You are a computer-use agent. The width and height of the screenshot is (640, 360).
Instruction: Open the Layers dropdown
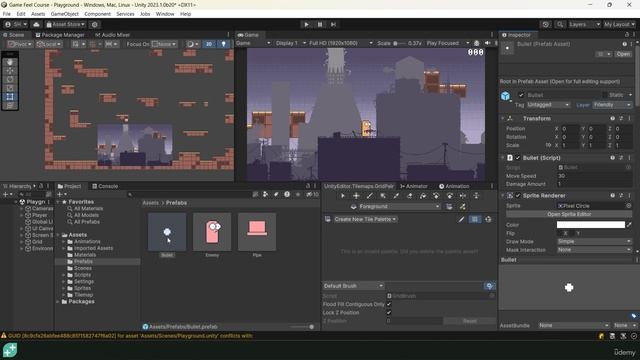click(x=584, y=24)
